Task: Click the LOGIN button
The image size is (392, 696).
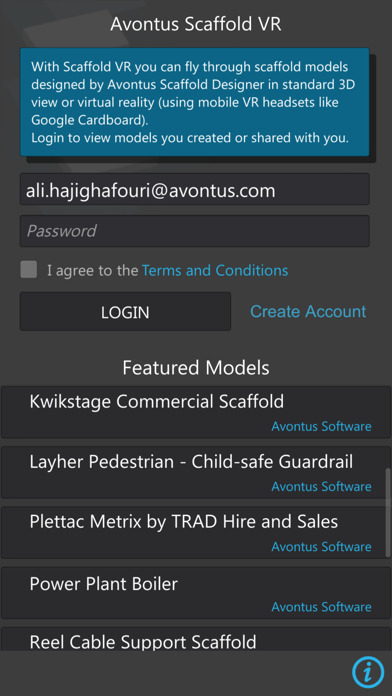Action: point(125,312)
